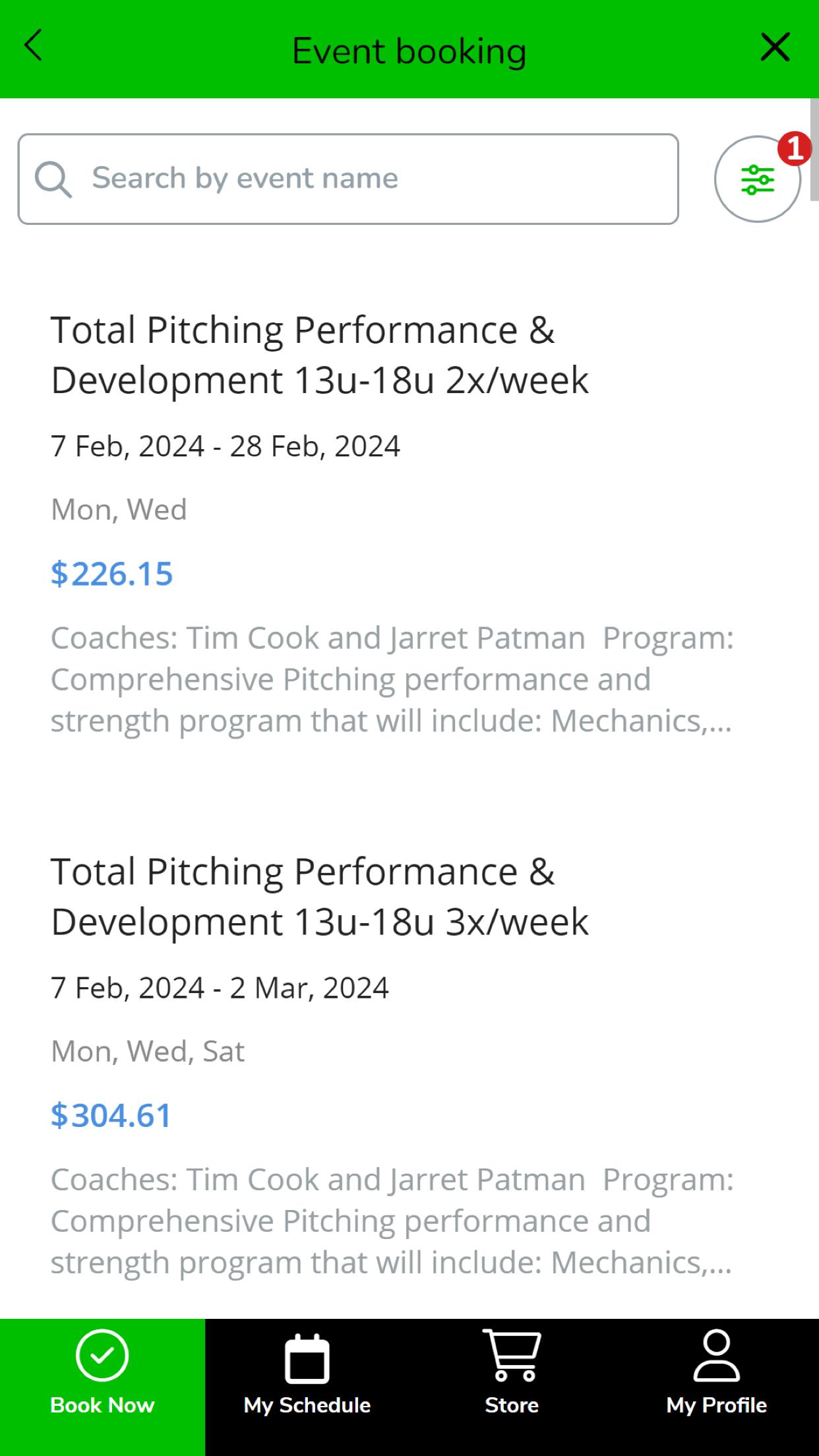Open the 2x/week Pitching Performance event title

tap(320, 355)
